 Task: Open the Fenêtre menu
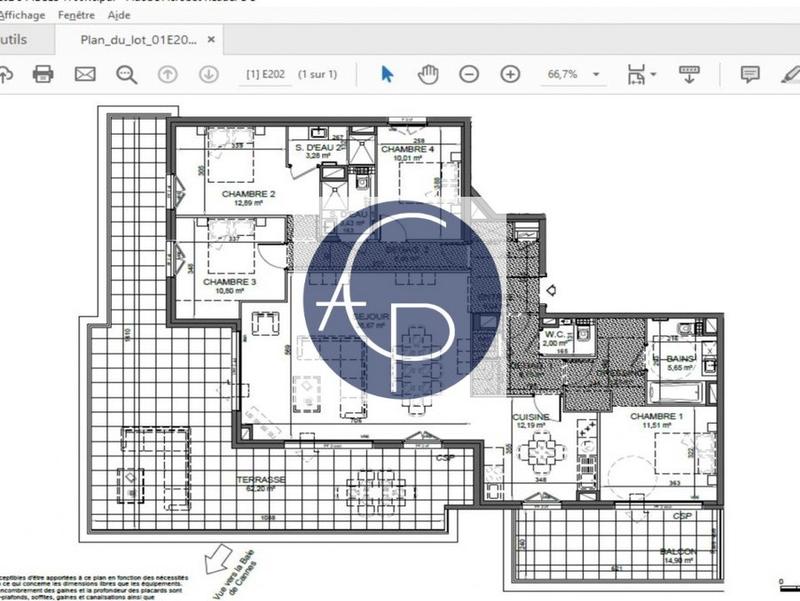click(76, 16)
